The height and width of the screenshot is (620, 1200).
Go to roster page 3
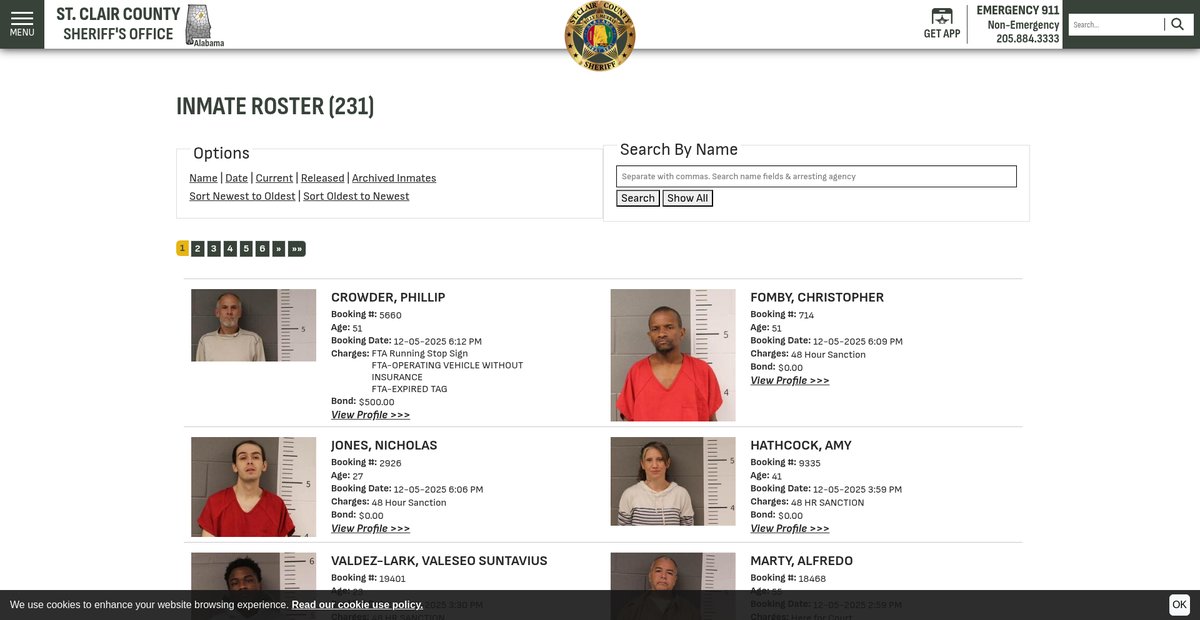(214, 248)
